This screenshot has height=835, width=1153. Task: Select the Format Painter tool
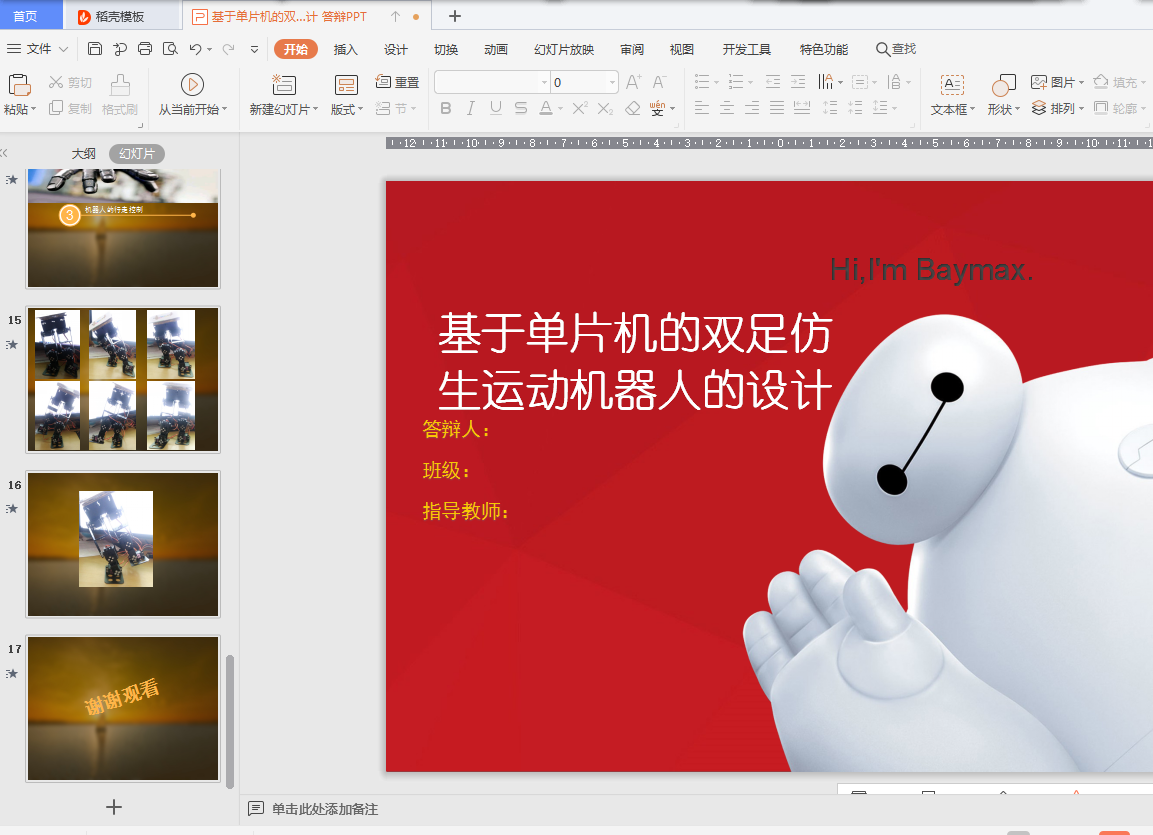[x=120, y=95]
